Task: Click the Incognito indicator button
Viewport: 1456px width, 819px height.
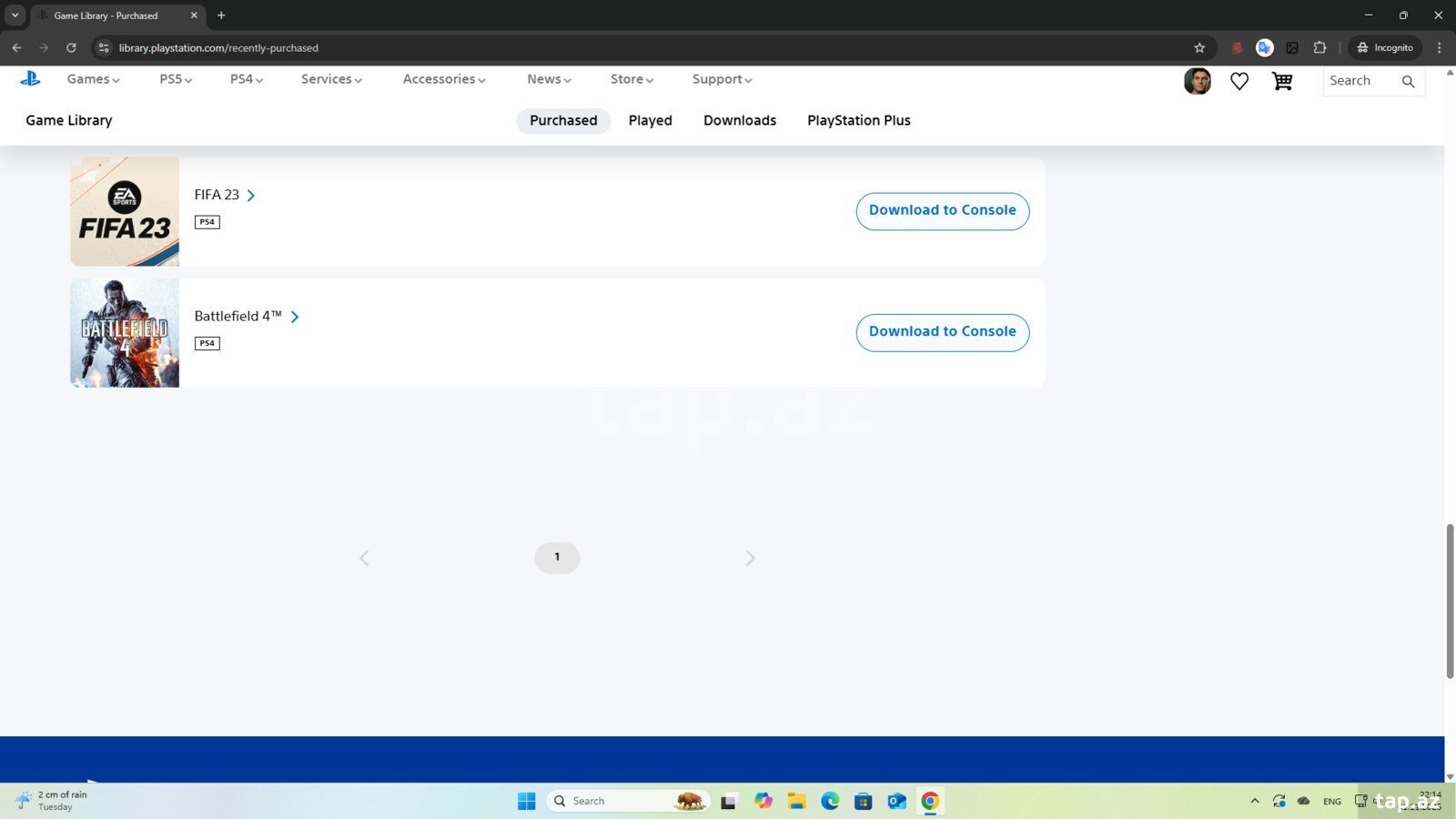Action: click(x=1385, y=47)
